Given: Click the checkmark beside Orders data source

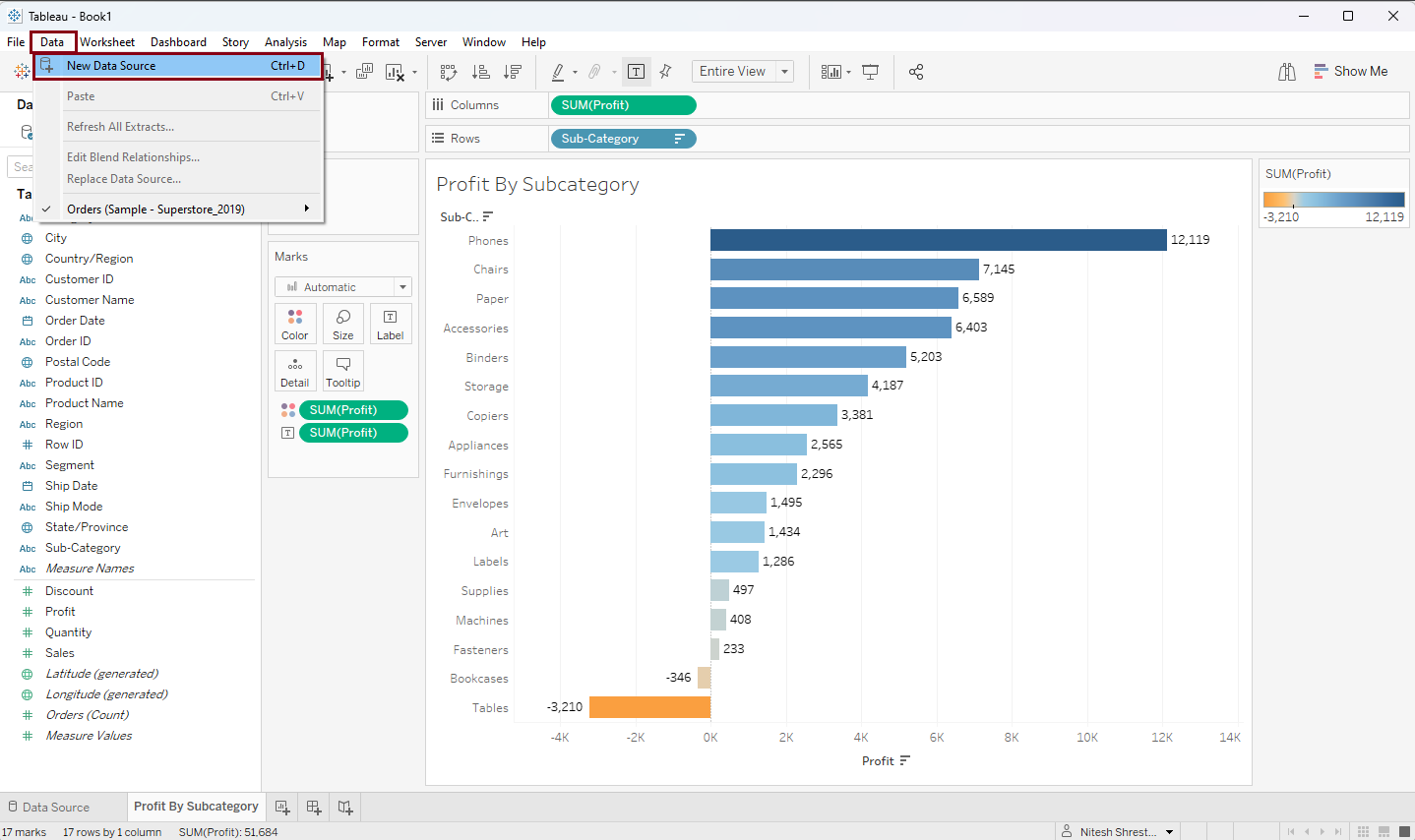Looking at the screenshot, I should click(x=45, y=209).
